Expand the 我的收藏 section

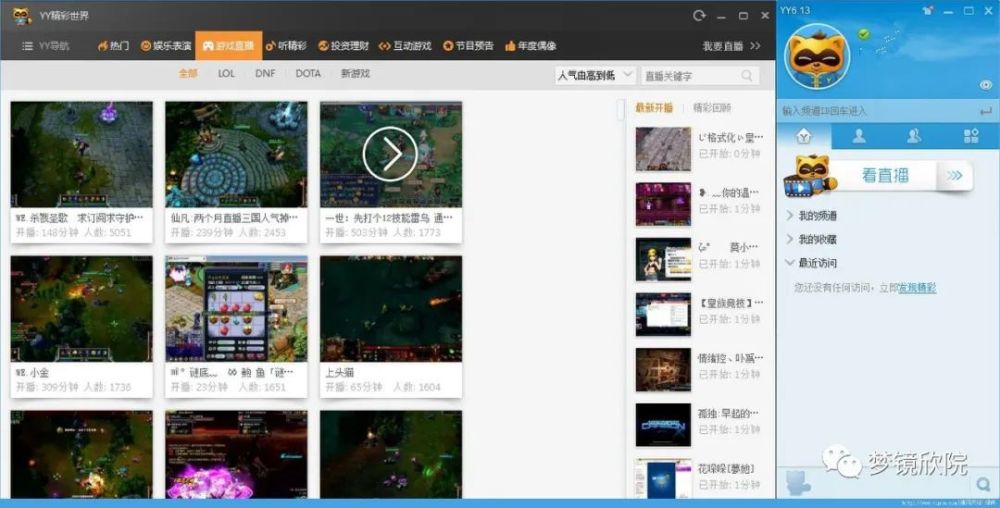point(812,239)
